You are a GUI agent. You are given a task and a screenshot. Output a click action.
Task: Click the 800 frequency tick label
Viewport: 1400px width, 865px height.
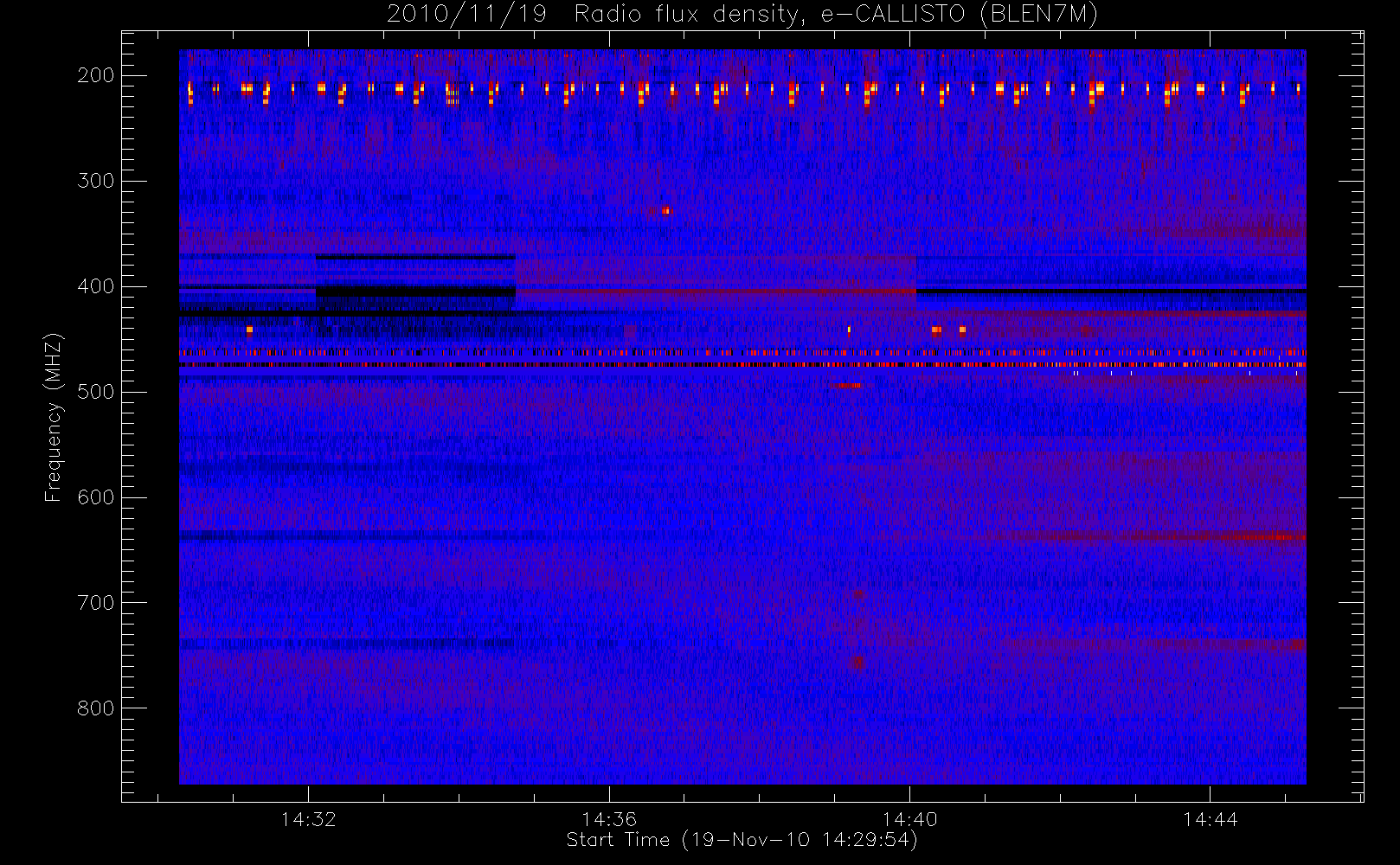(96, 708)
